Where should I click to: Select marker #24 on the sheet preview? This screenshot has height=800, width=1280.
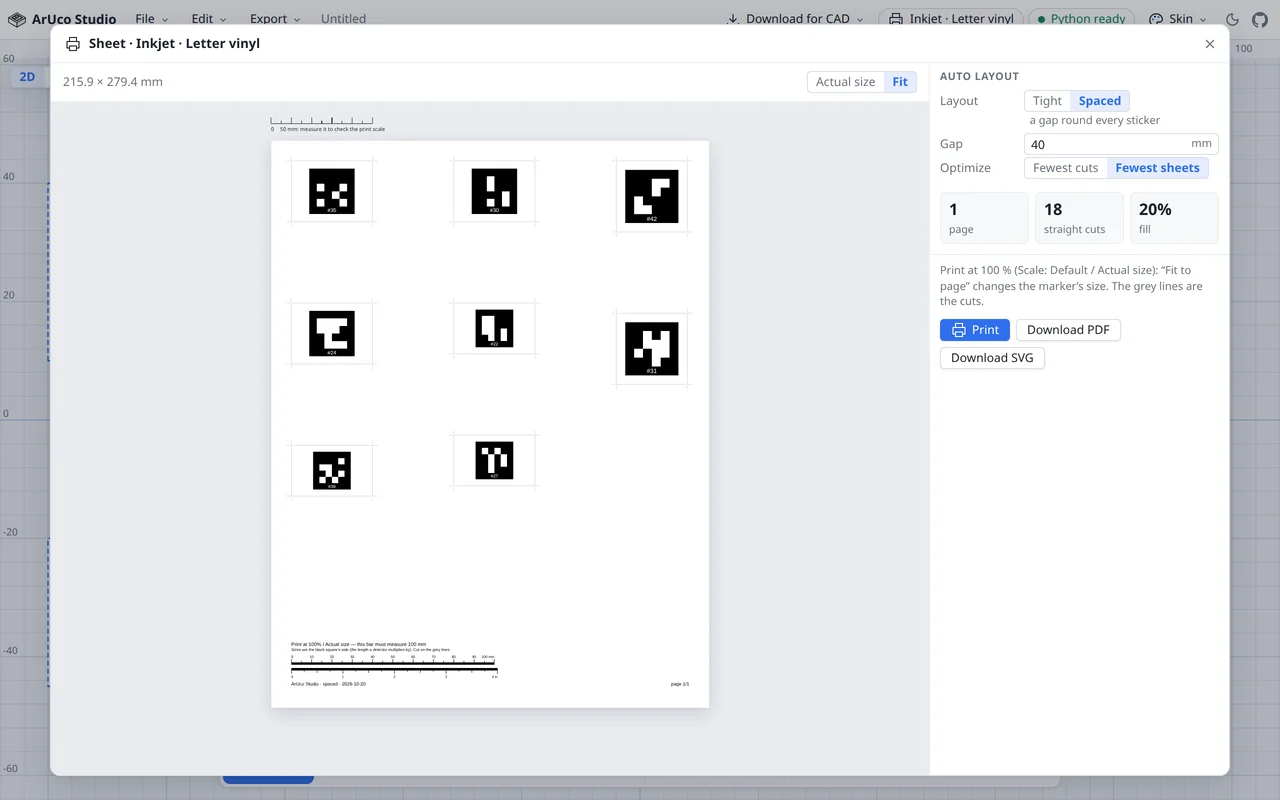point(332,333)
